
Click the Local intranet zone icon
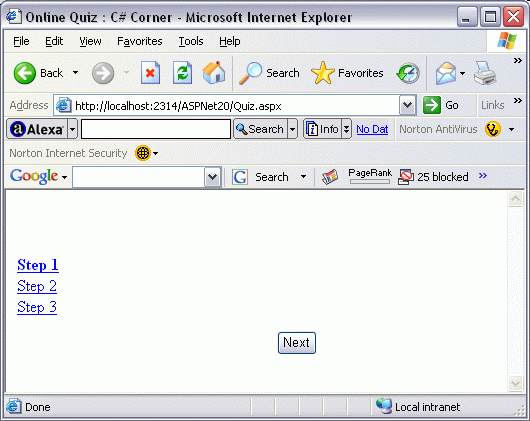(x=384, y=406)
